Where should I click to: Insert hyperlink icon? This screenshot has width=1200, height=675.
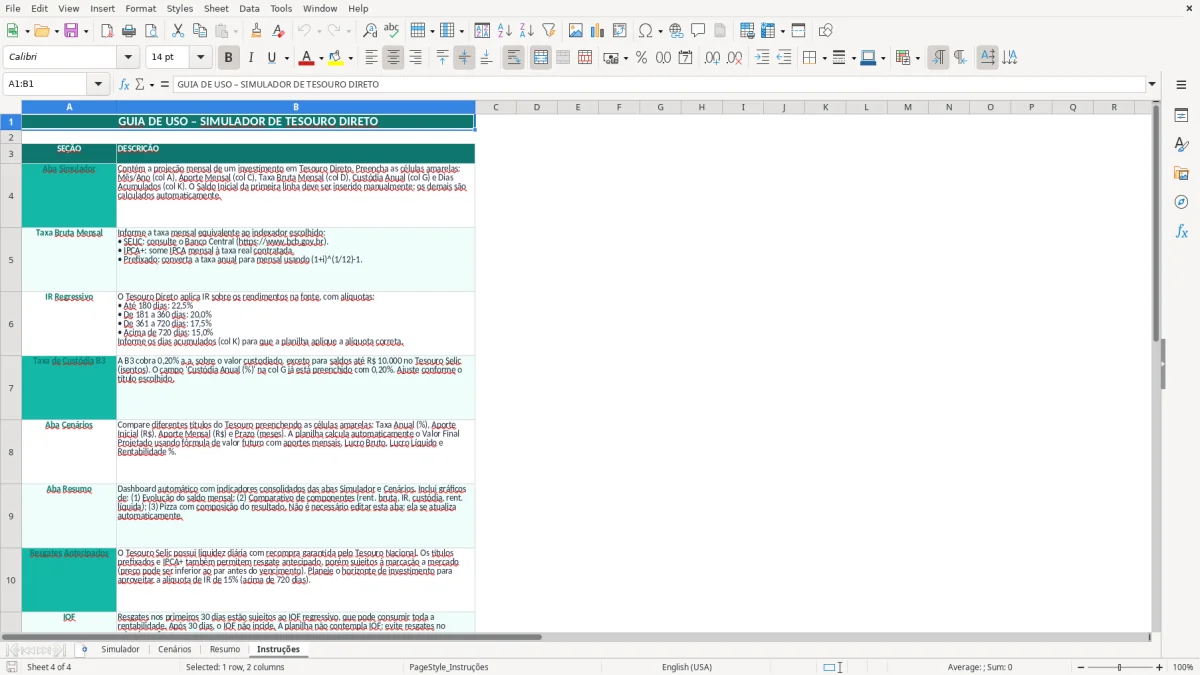(x=676, y=31)
